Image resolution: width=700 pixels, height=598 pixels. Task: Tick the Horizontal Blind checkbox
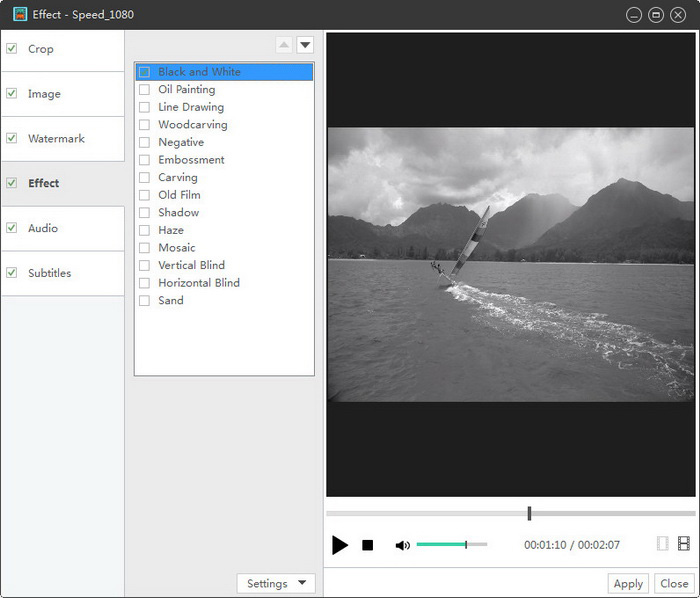point(144,283)
